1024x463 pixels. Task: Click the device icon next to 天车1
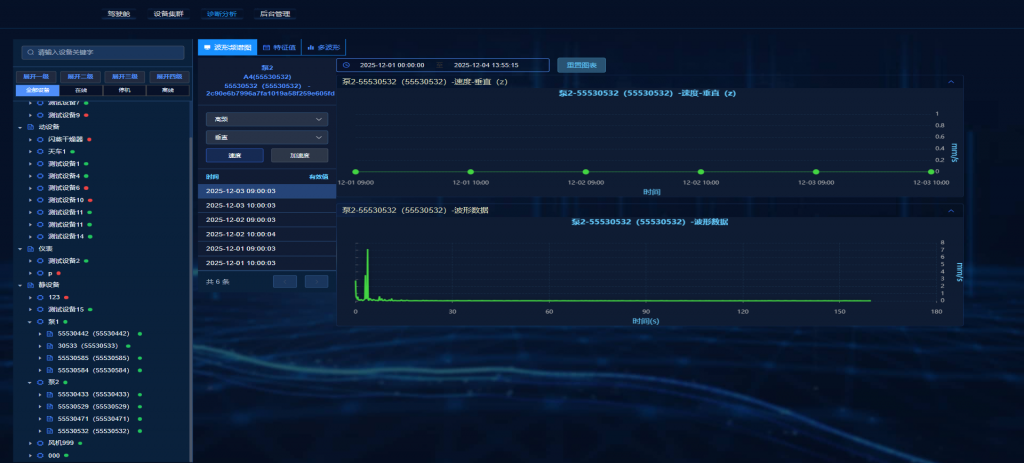[40, 151]
